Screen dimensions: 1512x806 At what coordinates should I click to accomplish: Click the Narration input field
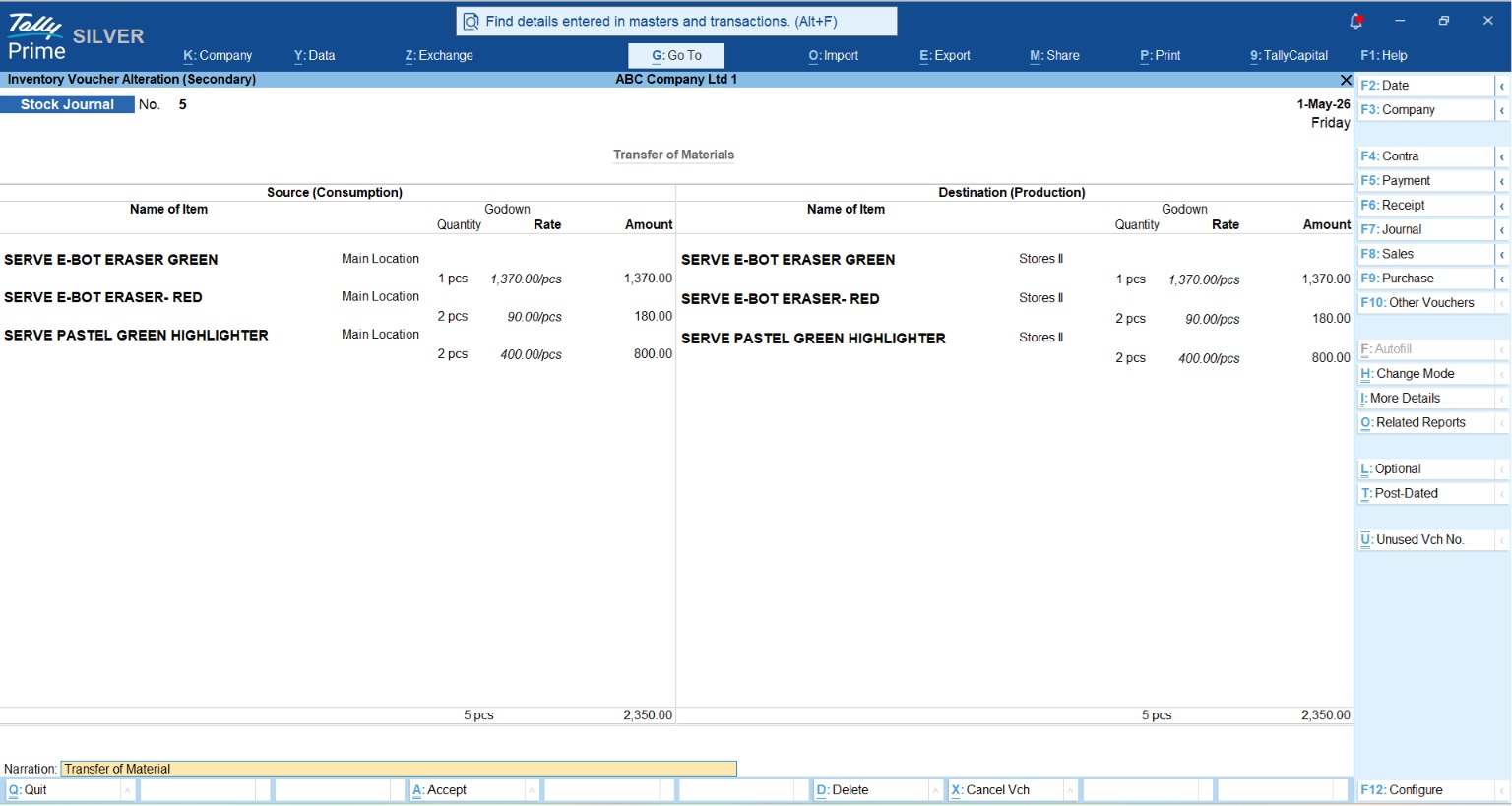click(399, 770)
